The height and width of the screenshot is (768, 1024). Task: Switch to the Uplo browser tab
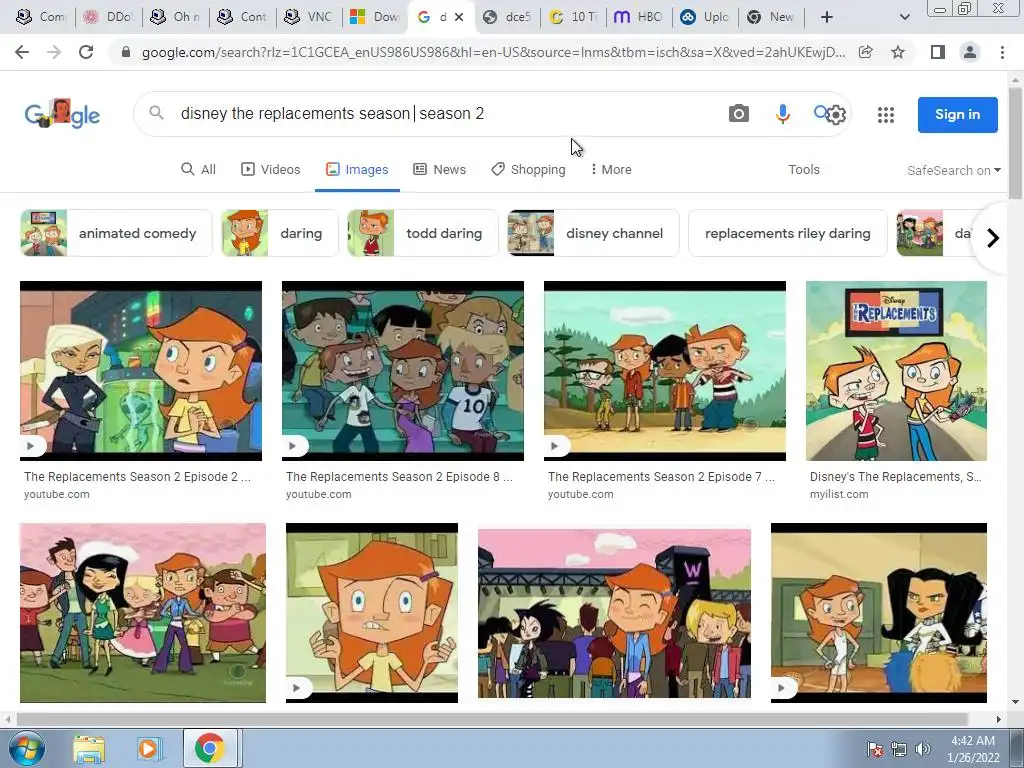[704, 17]
